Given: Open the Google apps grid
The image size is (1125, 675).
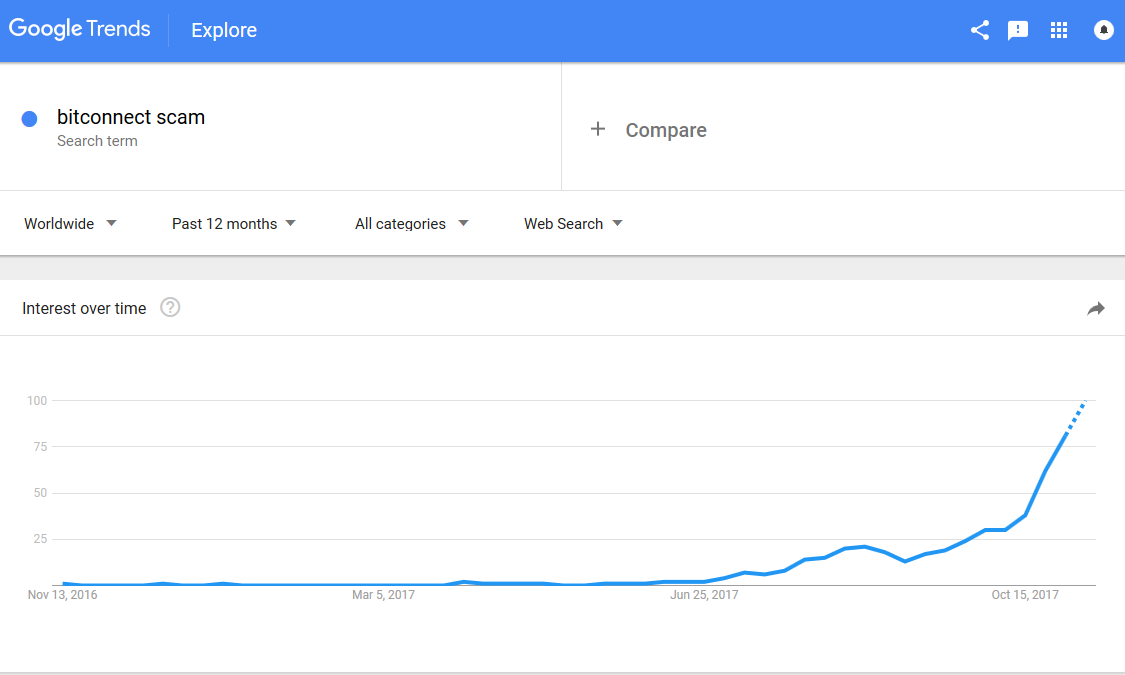Looking at the screenshot, I should click(1059, 30).
